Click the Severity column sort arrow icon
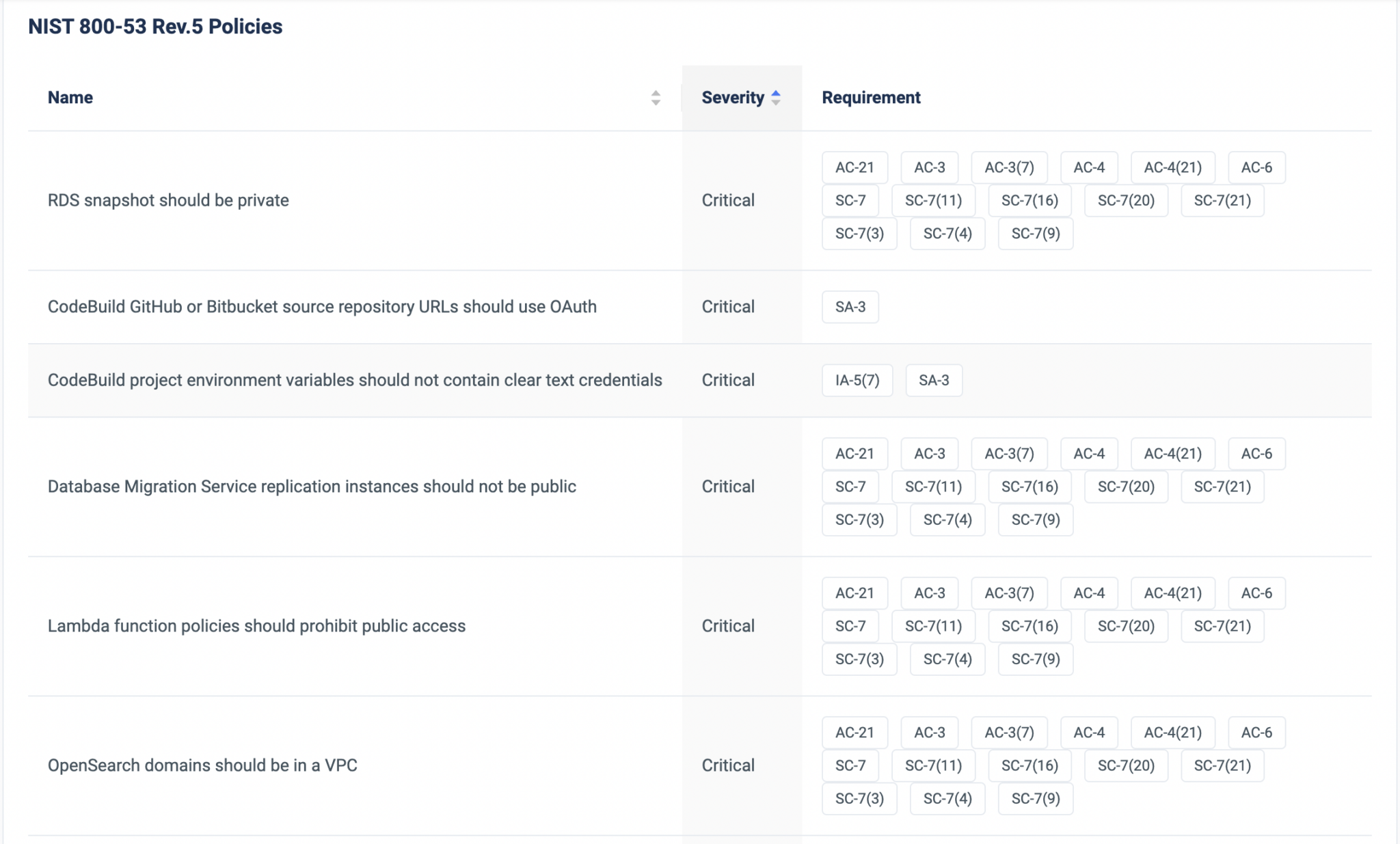 pos(776,98)
